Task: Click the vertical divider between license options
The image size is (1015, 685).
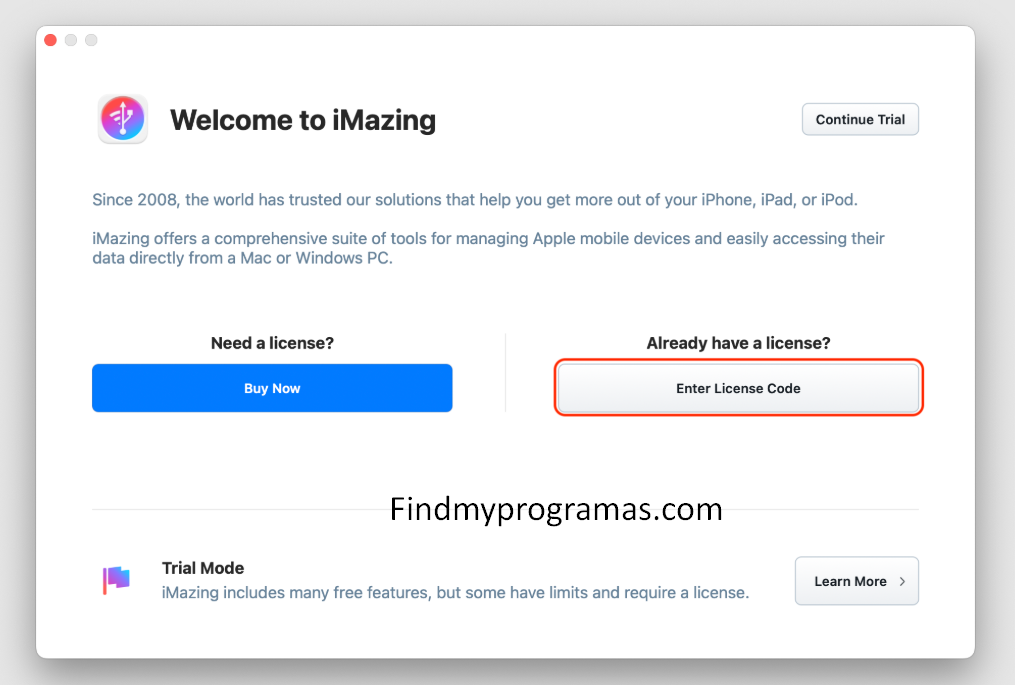Action: click(x=505, y=372)
